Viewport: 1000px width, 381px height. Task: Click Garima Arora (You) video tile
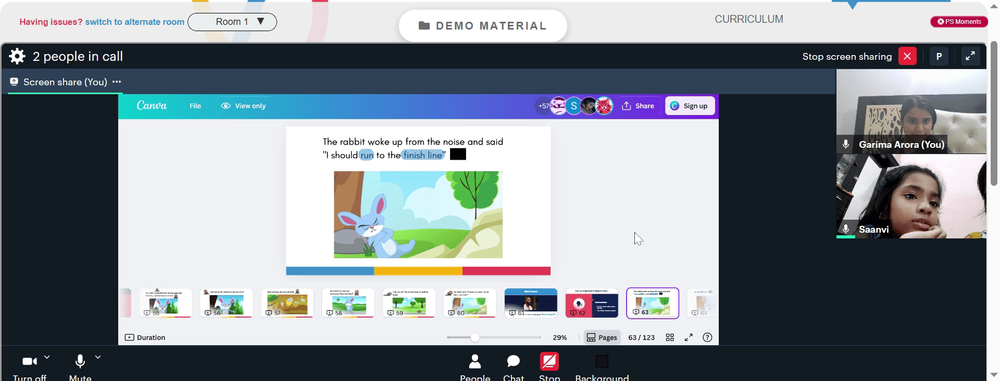911,111
